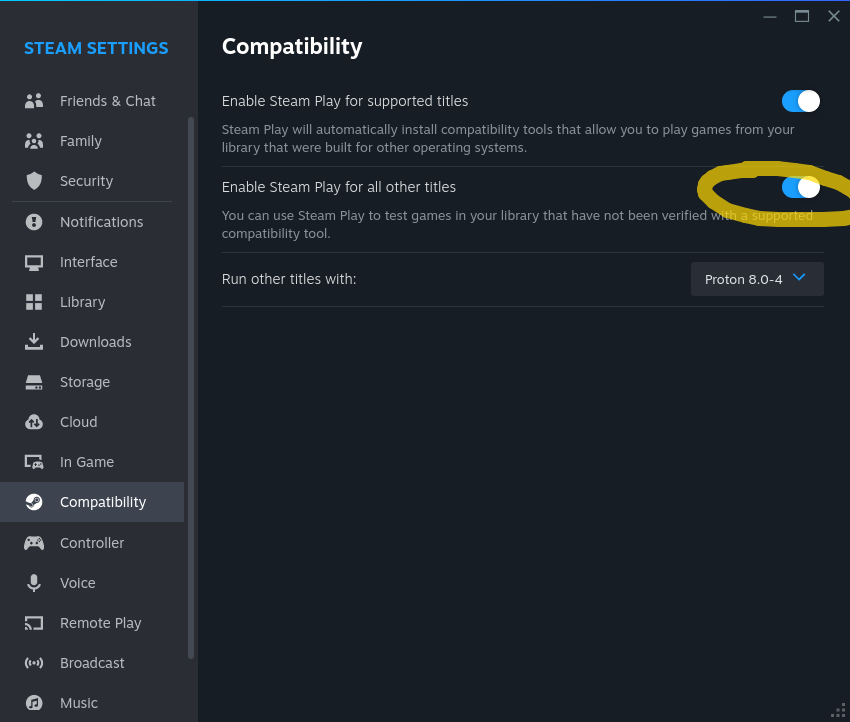The width and height of the screenshot is (850, 722).
Task: Click the STEAM SETTINGS heading
Action: 96,48
